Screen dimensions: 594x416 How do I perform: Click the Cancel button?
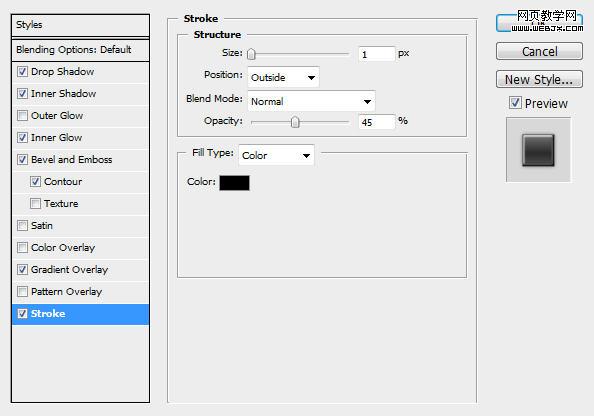[539, 51]
